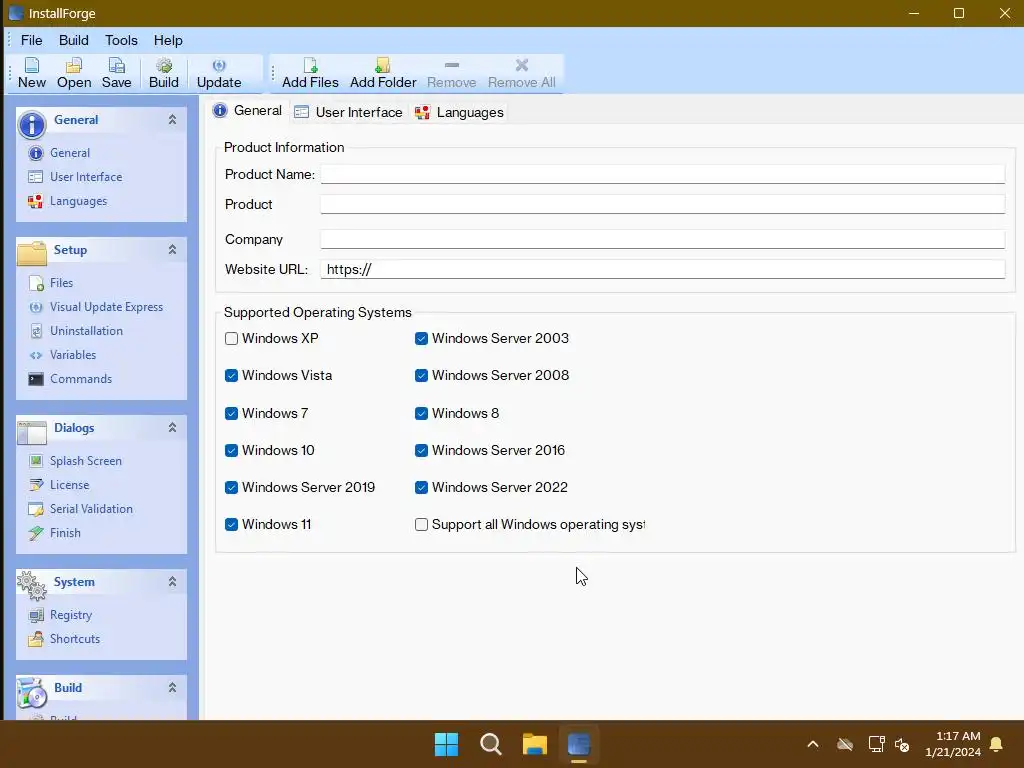Click the Company input field
1024x768 pixels.
point(662,240)
